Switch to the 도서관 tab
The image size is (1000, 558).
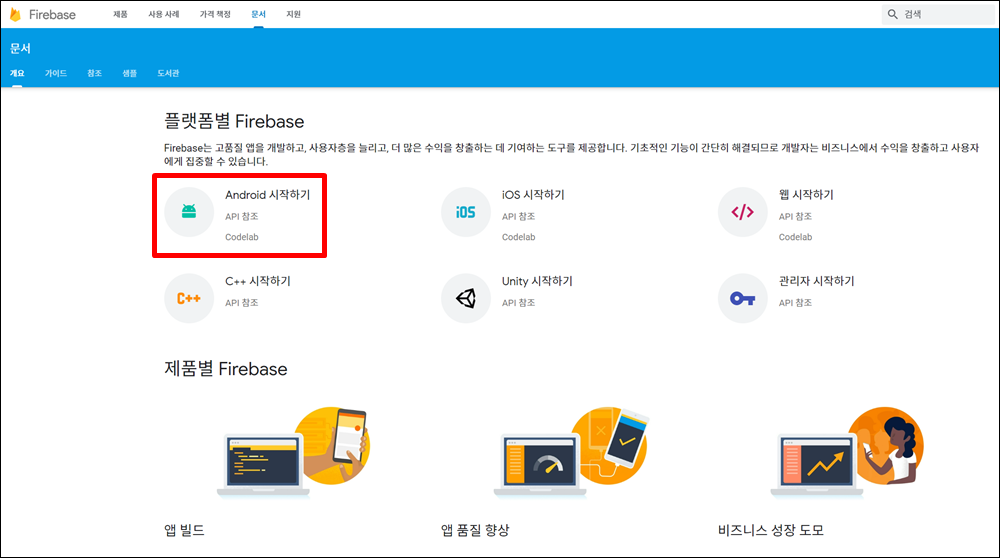tap(168, 73)
